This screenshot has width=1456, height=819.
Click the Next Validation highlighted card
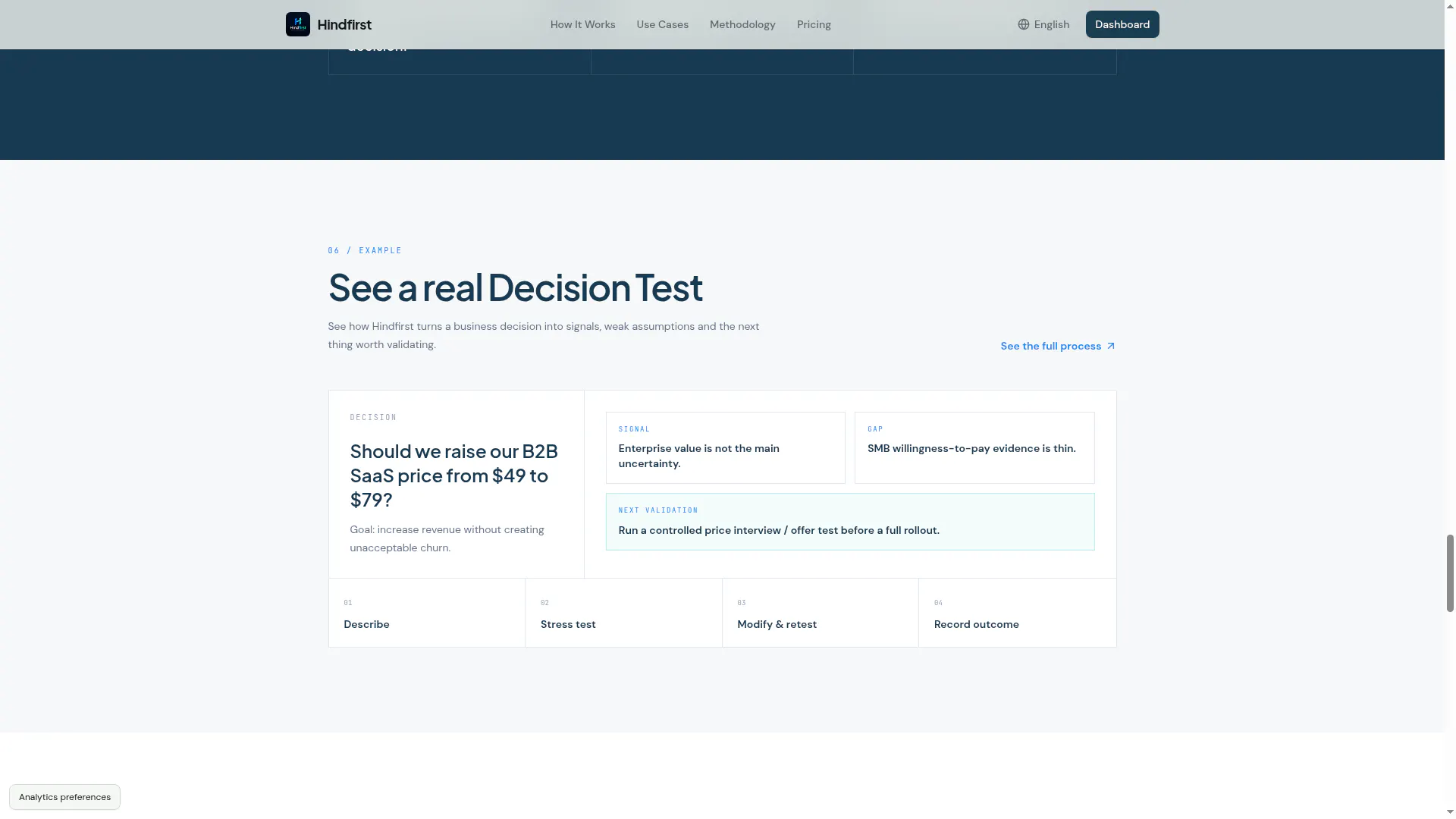click(x=850, y=522)
